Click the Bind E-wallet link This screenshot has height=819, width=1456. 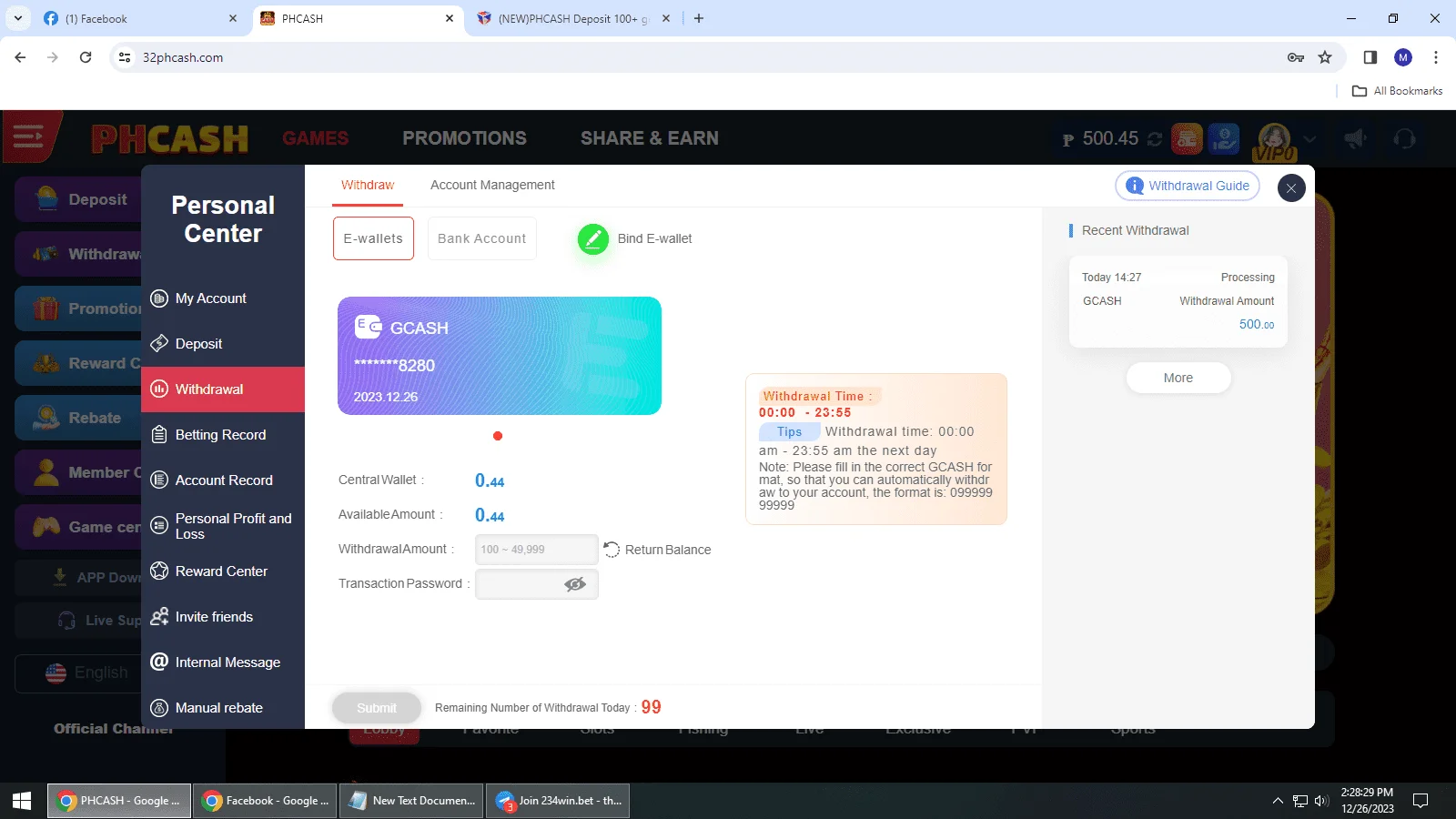655,238
